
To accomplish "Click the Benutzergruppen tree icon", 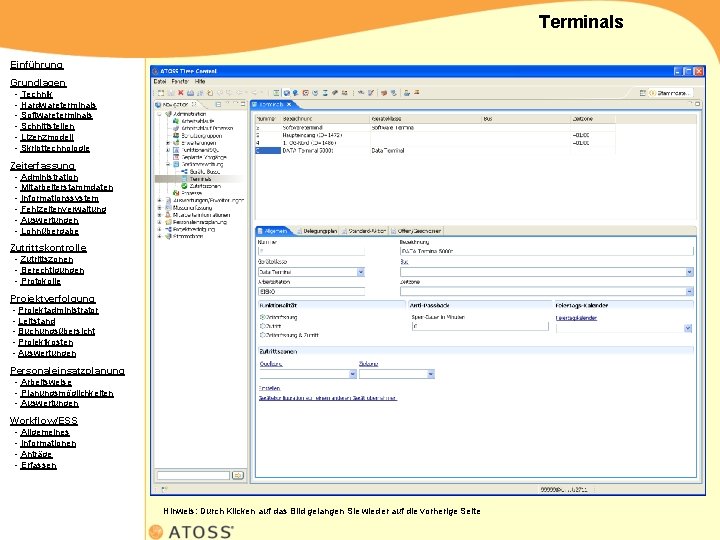I will coord(176,135).
